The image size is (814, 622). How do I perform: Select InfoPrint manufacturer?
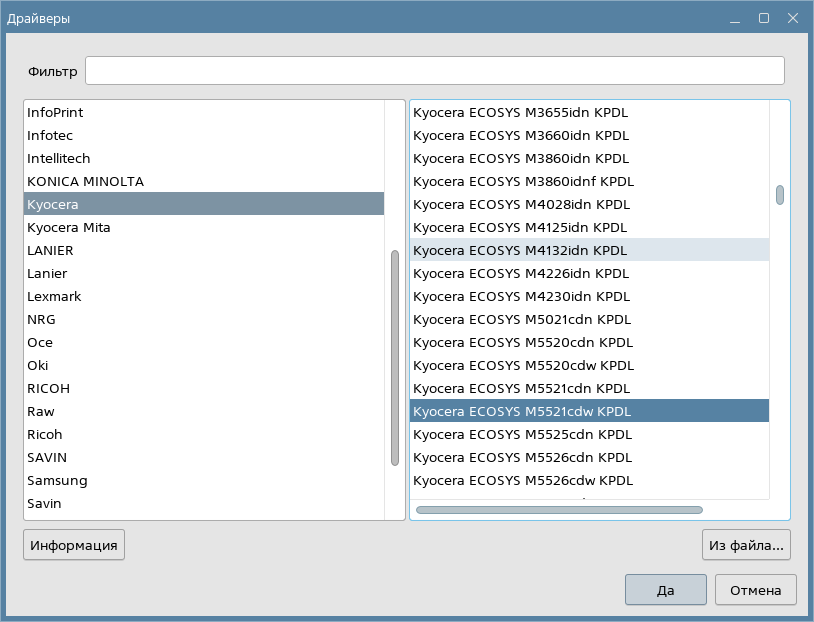pyautogui.click(x=204, y=112)
